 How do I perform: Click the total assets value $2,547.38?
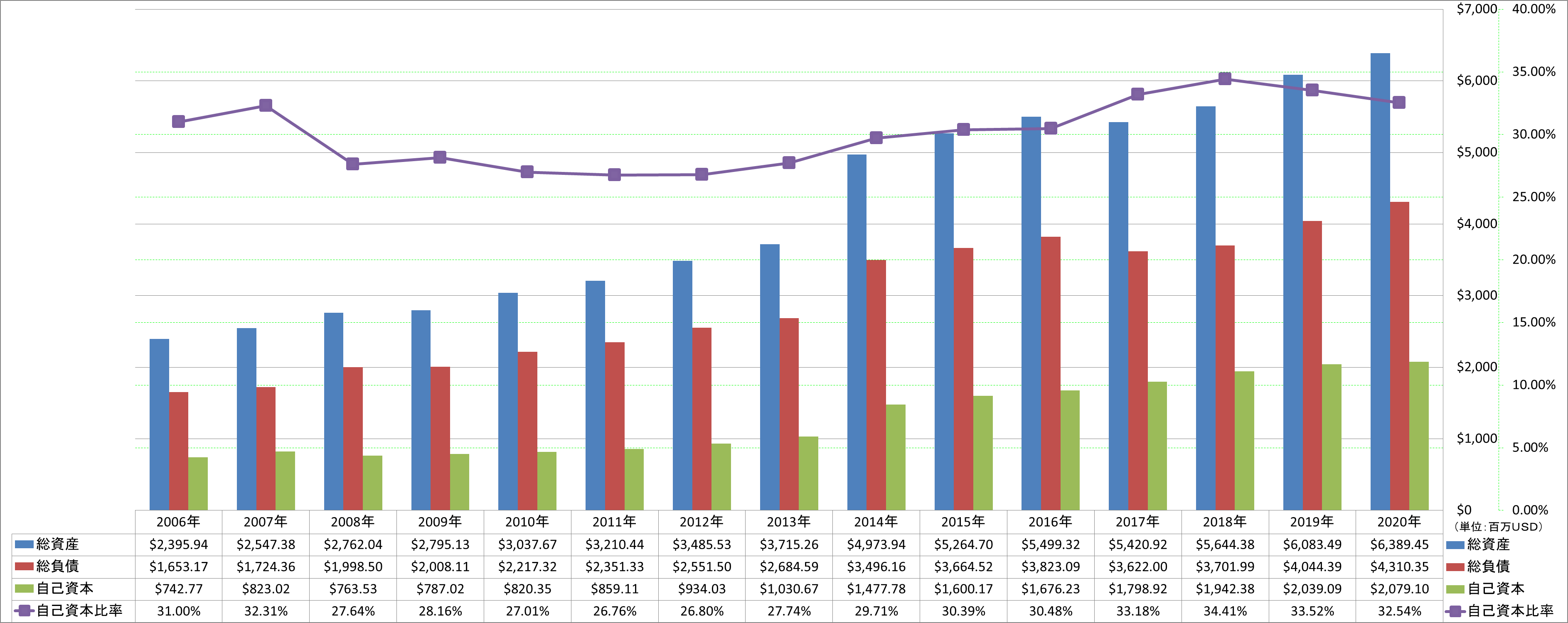266,545
